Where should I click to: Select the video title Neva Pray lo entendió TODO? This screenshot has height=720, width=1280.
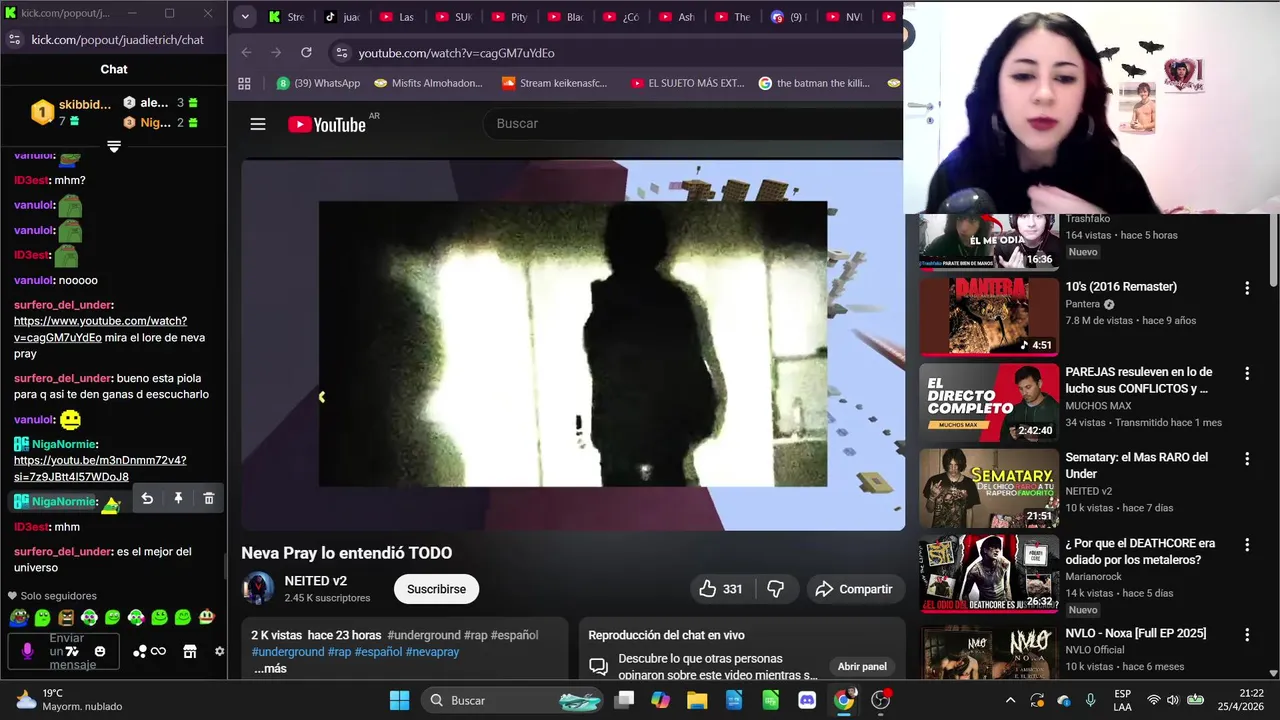coord(346,553)
